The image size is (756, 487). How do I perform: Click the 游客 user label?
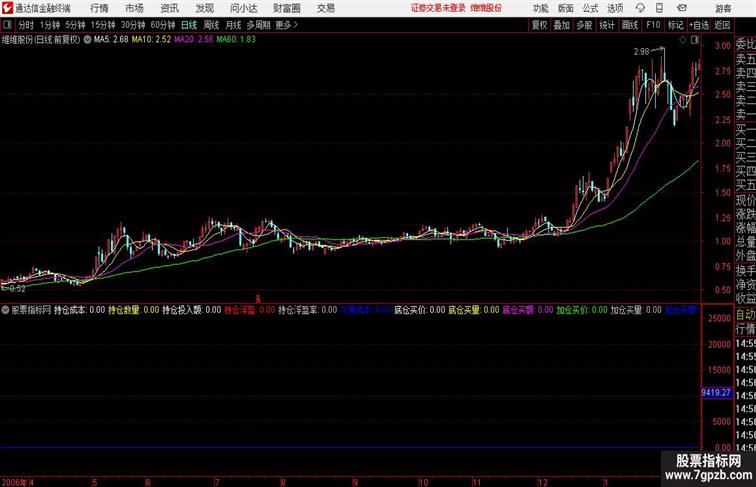724,8
